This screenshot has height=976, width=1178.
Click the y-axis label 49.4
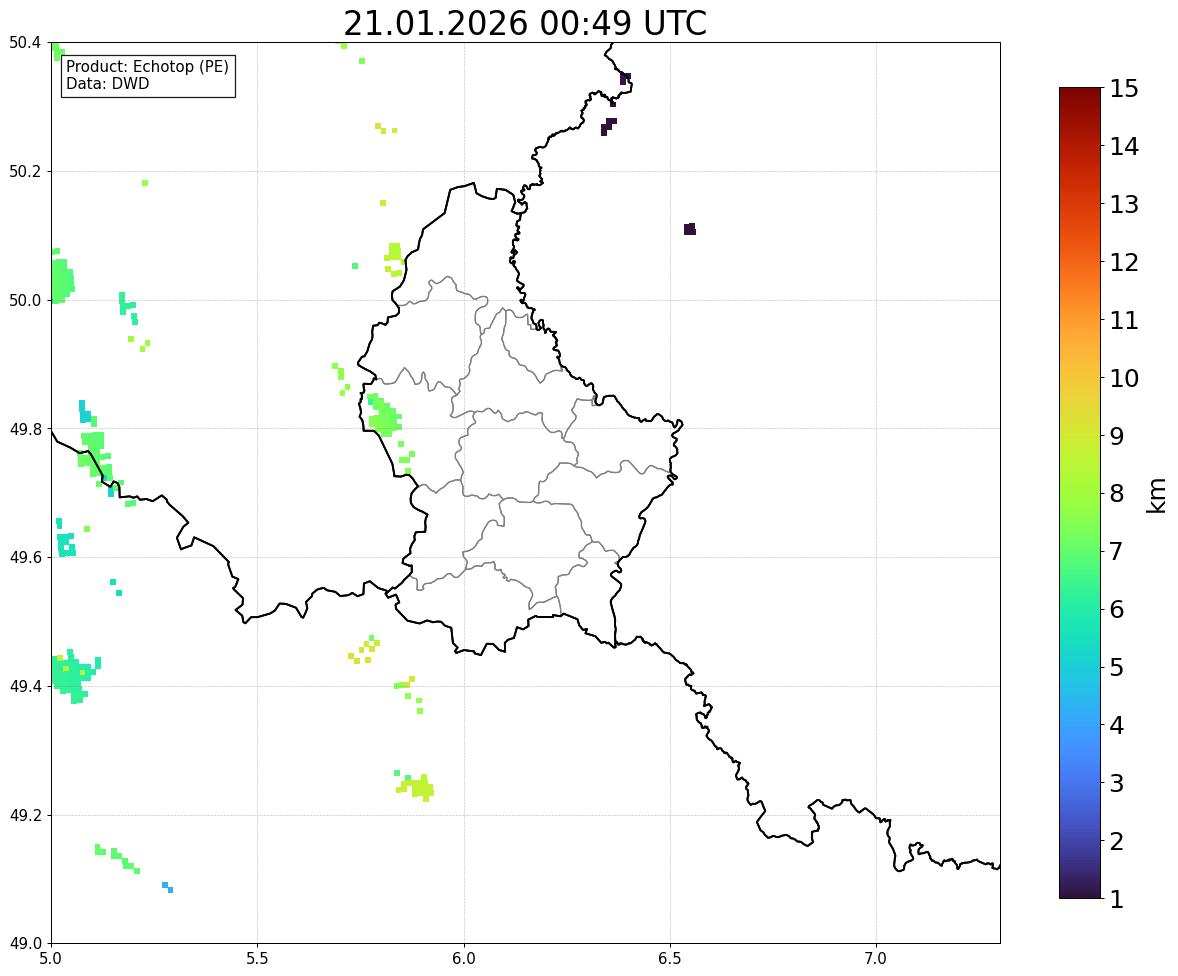(x=25, y=687)
